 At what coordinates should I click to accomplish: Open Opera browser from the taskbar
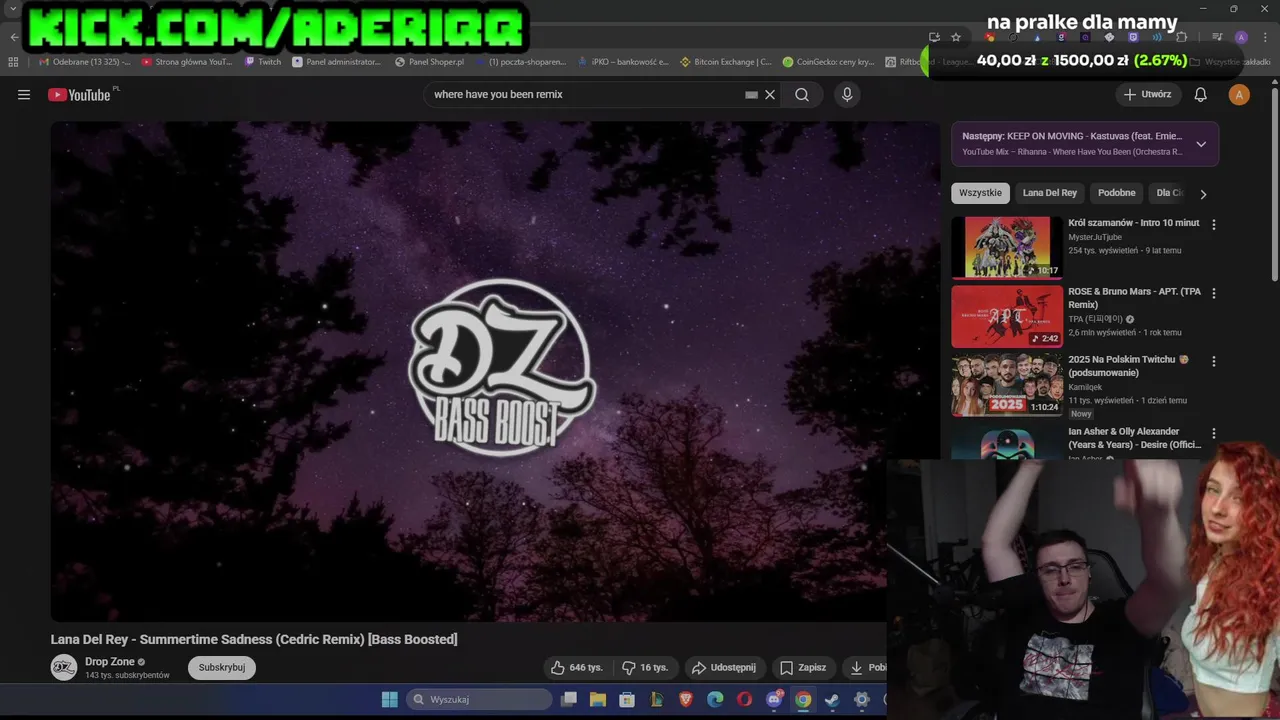coord(744,699)
